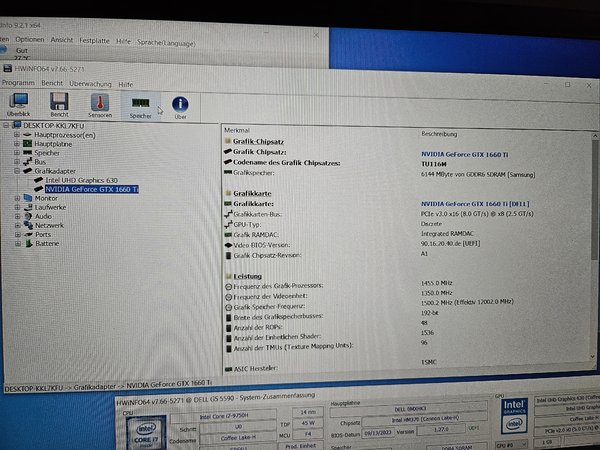This screenshot has height=450, width=600.
Task: Select Anzahl der TMUs row
Action: click(x=326, y=346)
